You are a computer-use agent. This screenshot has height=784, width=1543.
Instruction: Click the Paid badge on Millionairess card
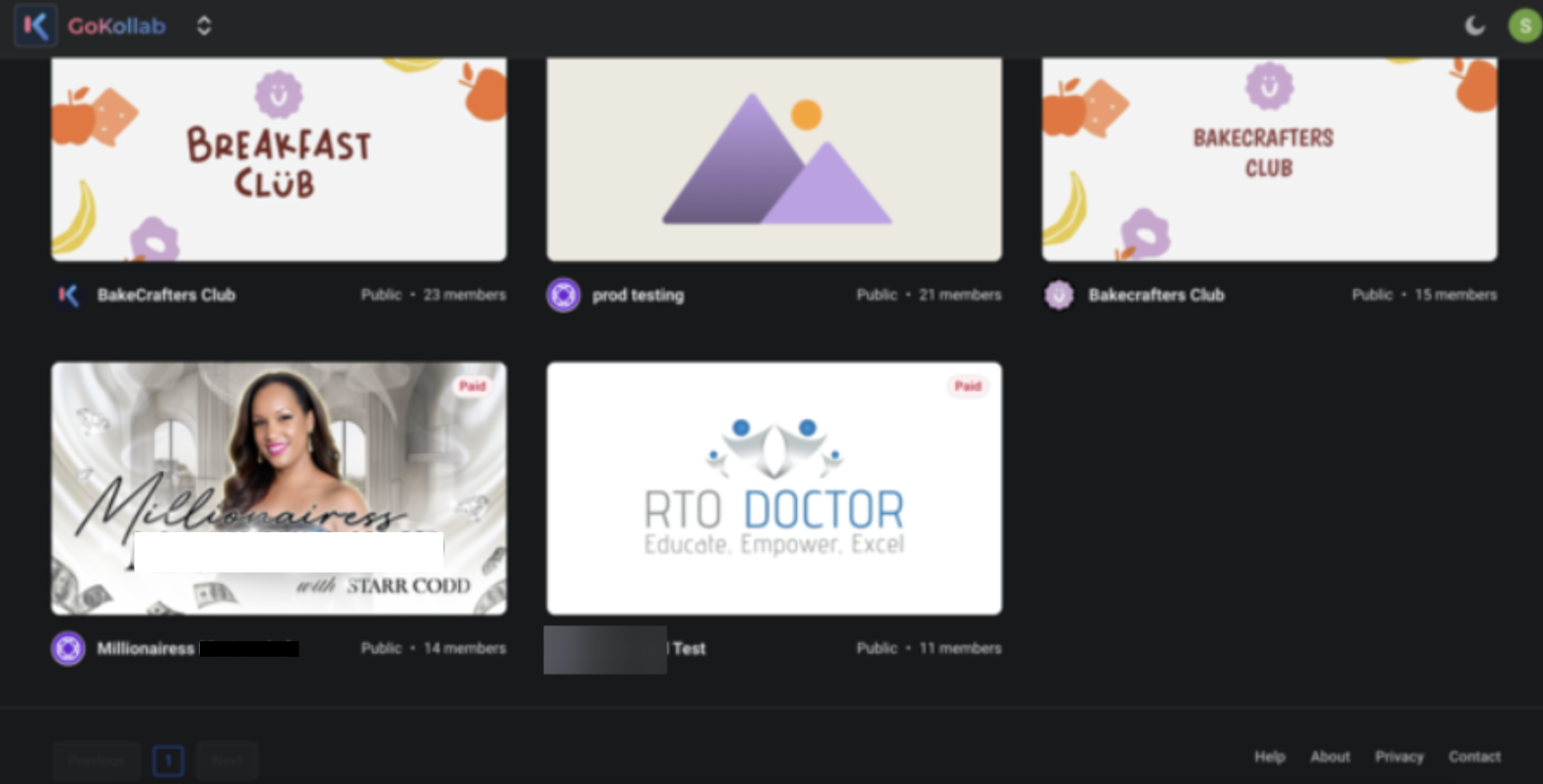[472, 386]
